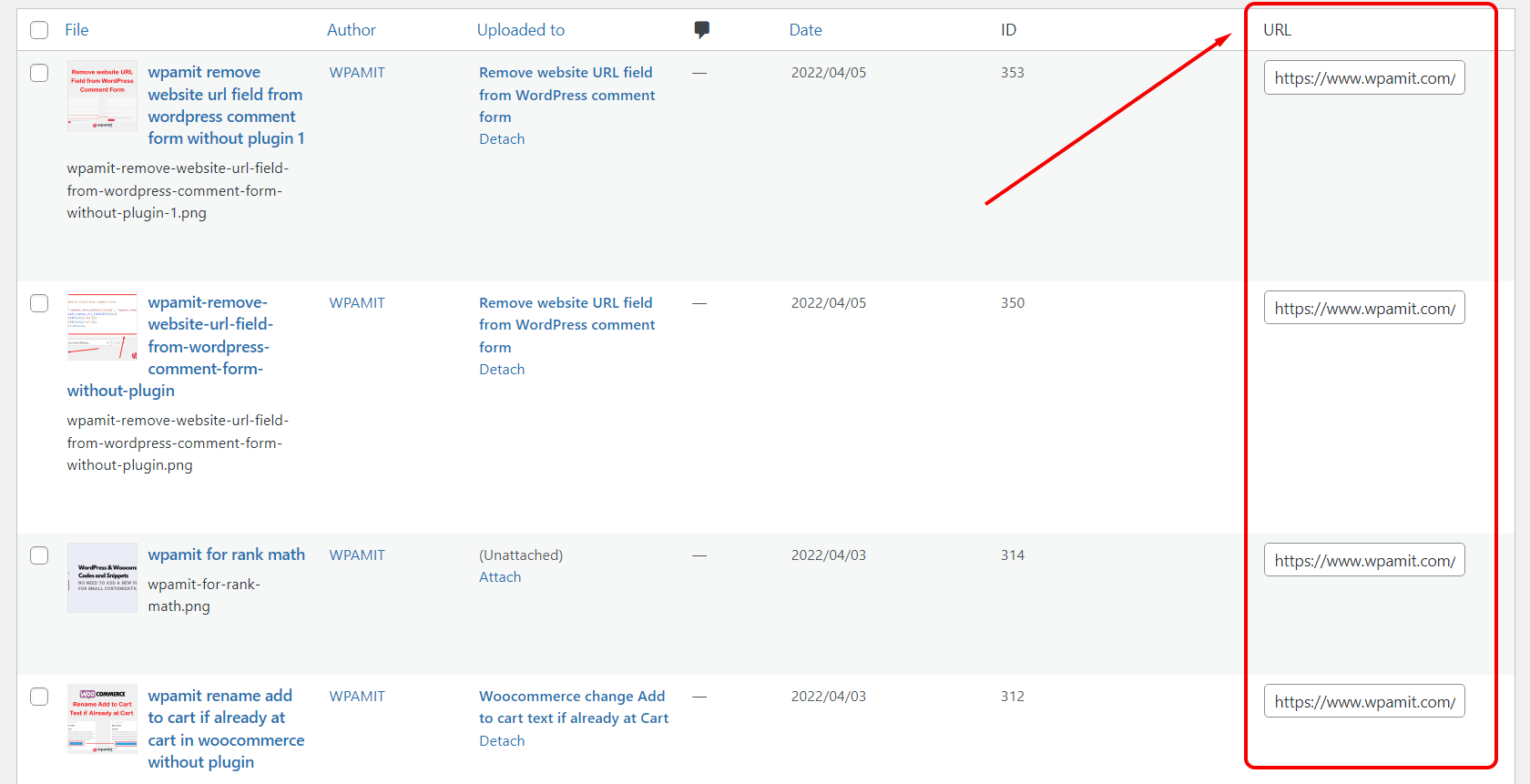
Task: Click URL field for media ID 314
Action: tap(1364, 561)
